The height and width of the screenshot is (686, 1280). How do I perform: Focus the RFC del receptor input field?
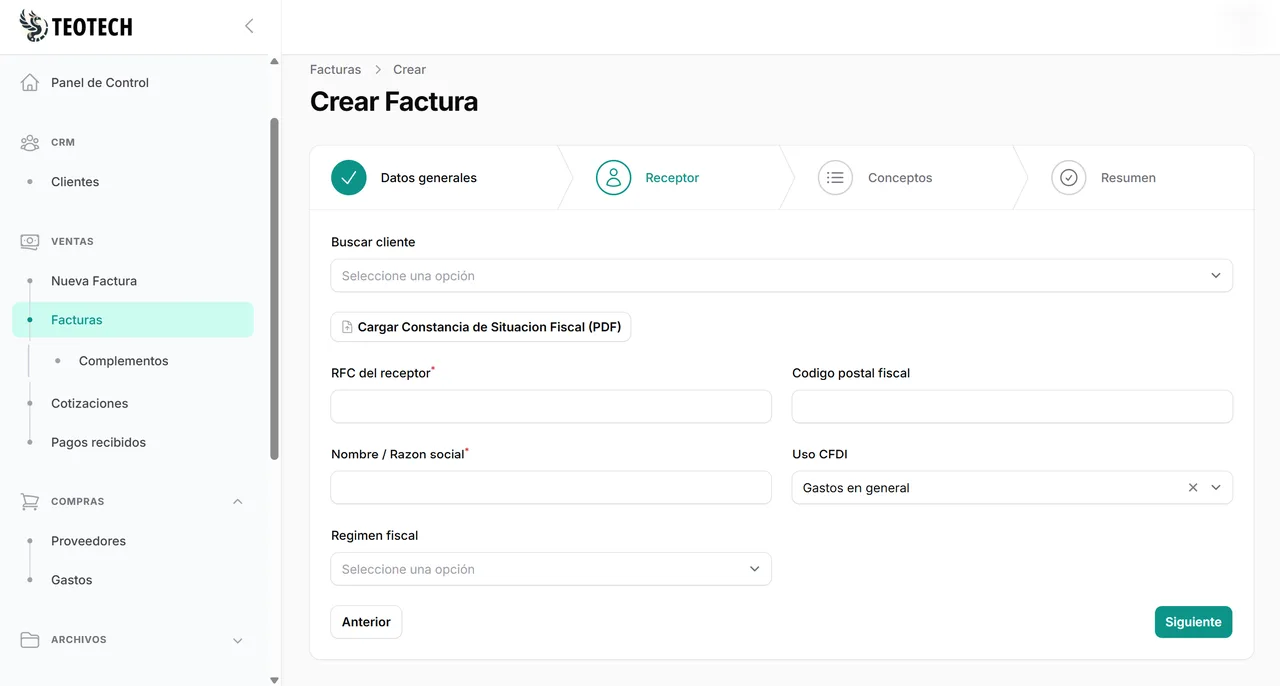(x=550, y=407)
